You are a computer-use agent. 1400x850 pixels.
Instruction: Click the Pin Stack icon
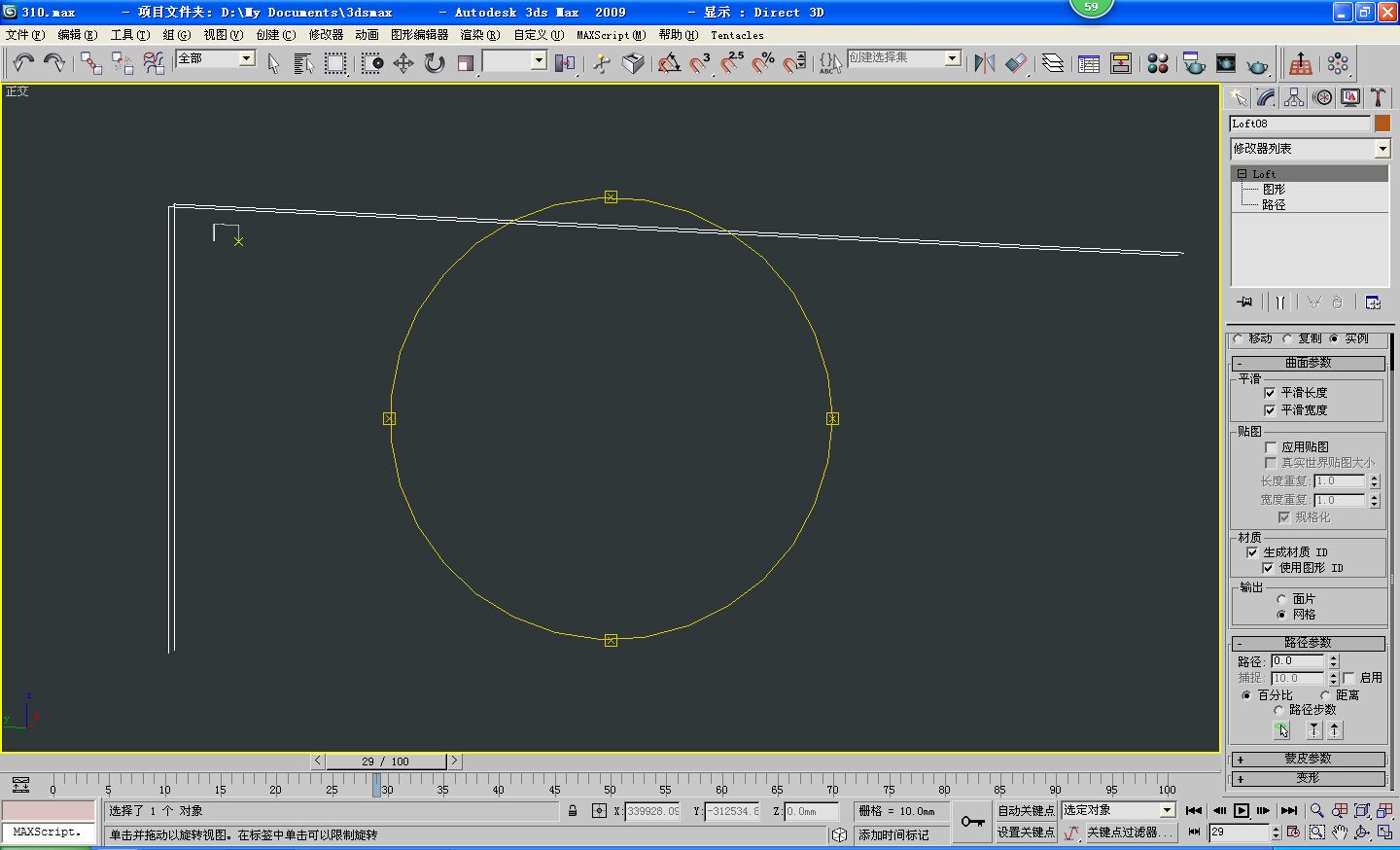pyautogui.click(x=1244, y=302)
